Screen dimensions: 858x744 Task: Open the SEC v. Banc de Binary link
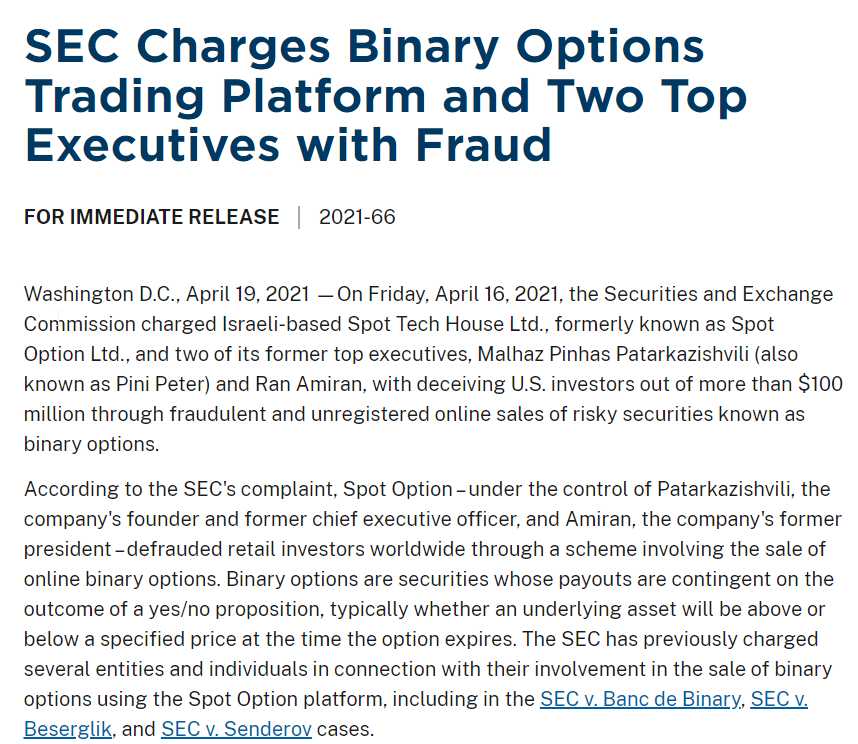coord(641,699)
